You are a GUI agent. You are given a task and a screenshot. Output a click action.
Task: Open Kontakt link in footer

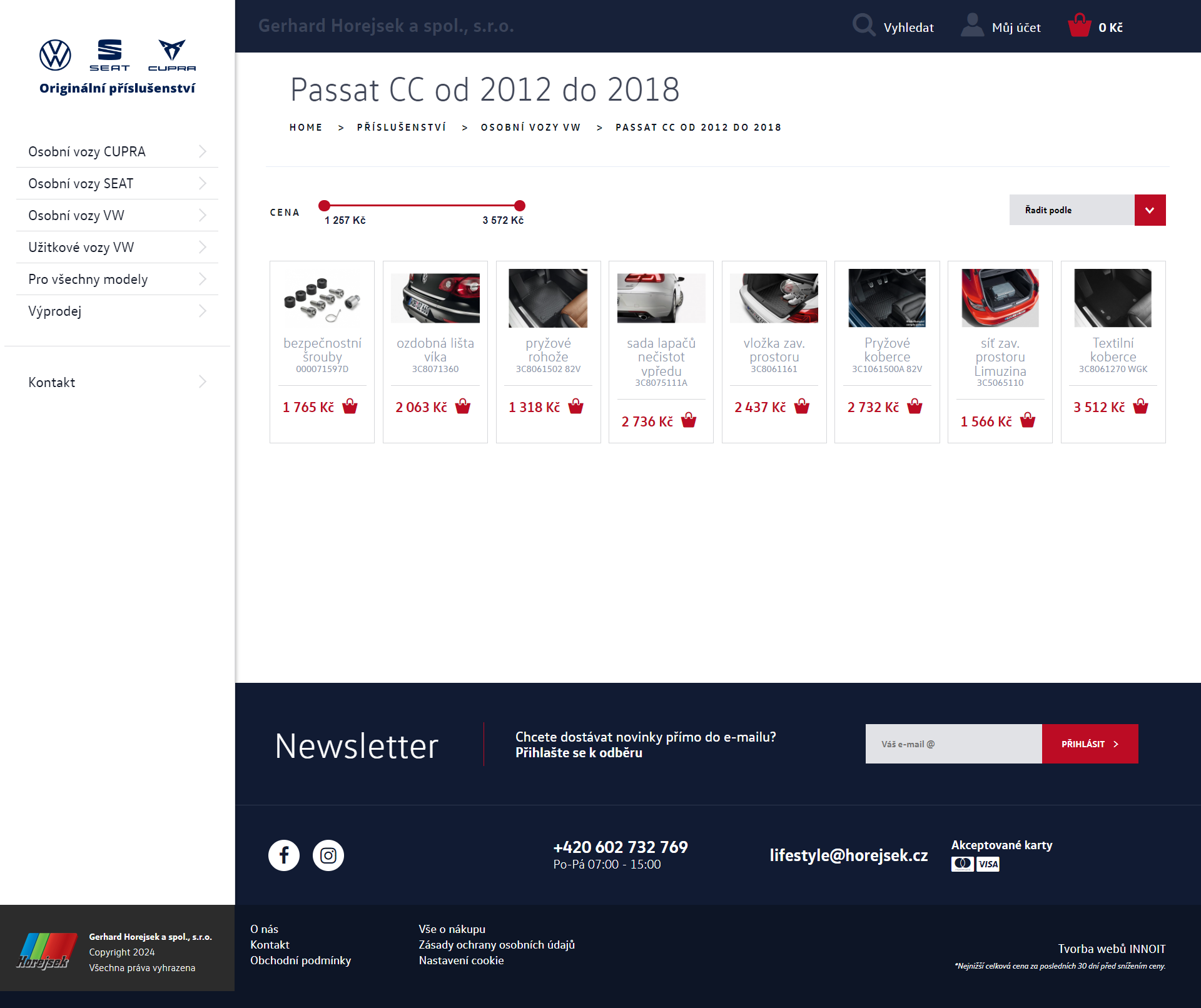point(270,944)
